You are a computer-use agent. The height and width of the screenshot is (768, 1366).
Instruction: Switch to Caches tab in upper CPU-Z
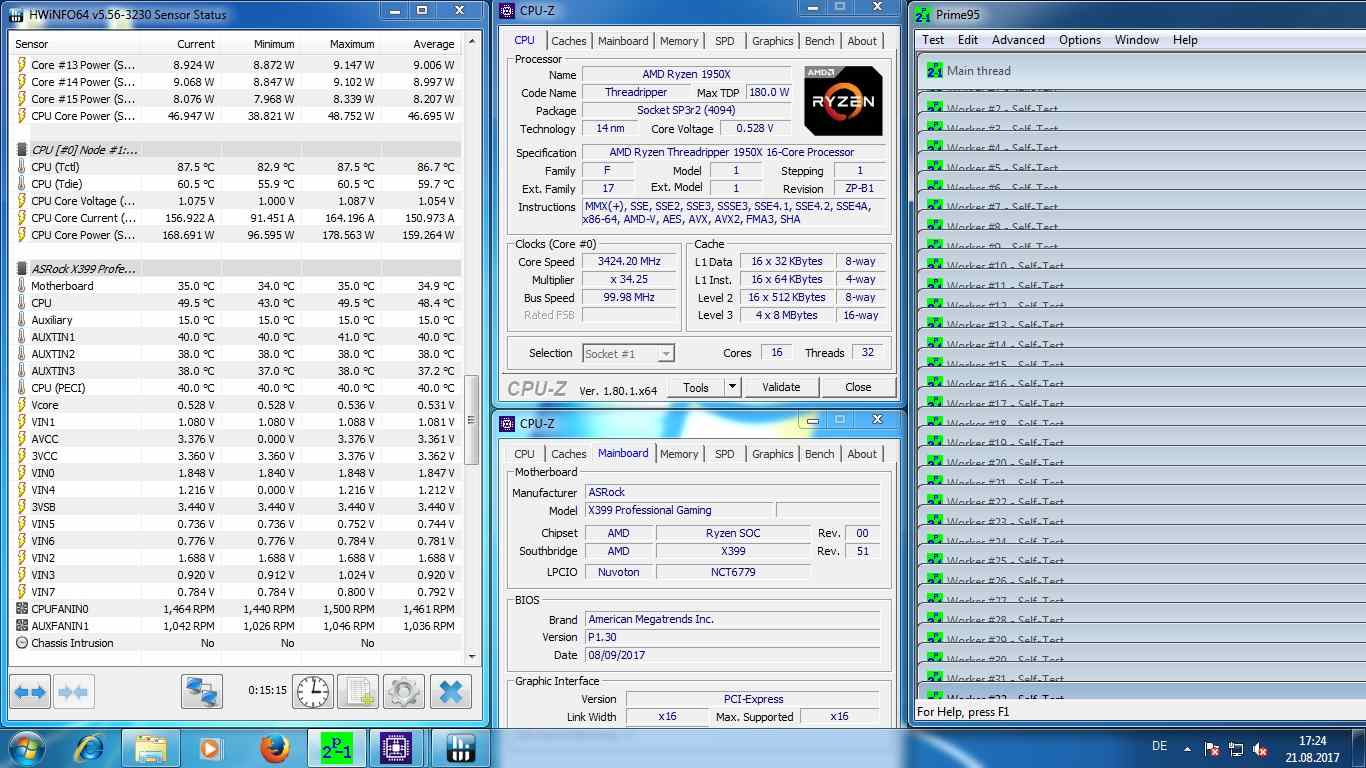[569, 41]
